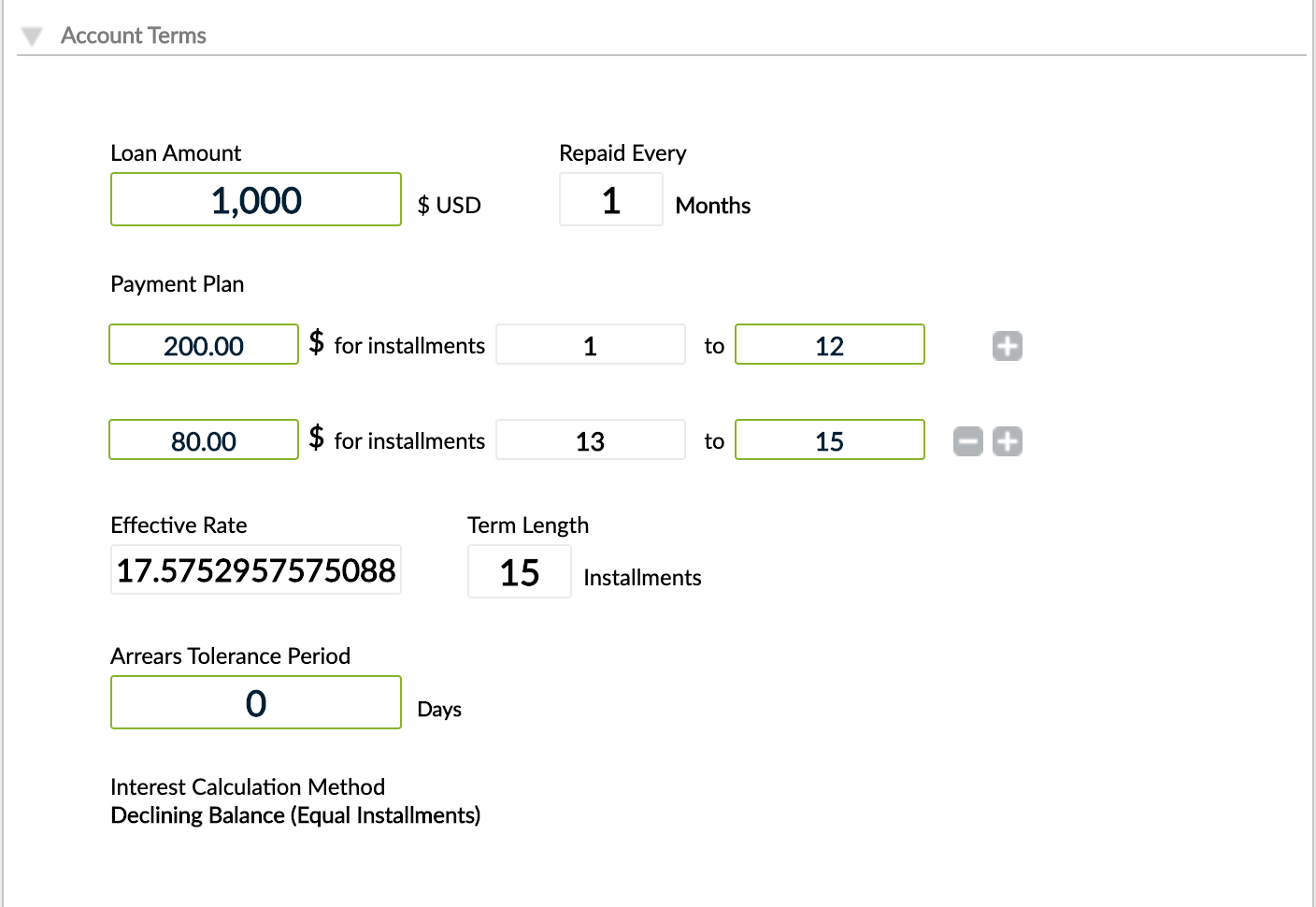Click the Loan Amount label
Viewport: 1316px width, 907px height.
[175, 152]
